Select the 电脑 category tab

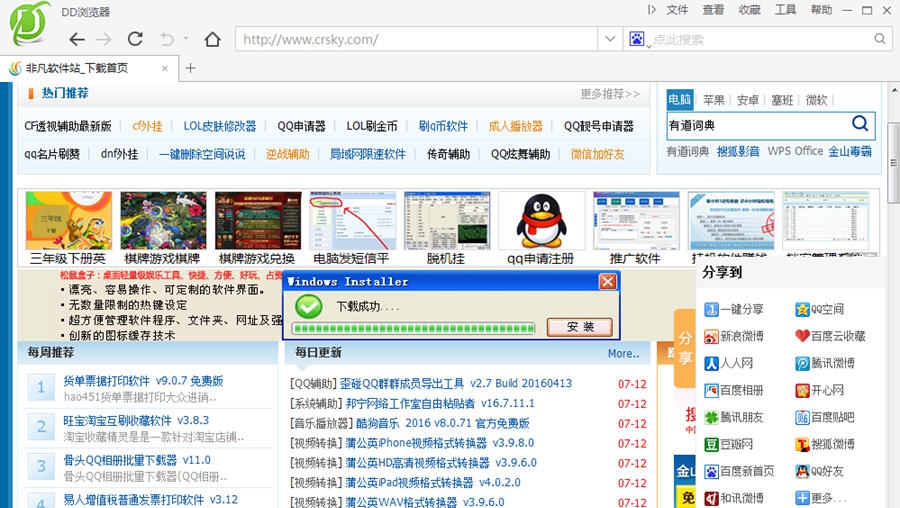[x=680, y=100]
